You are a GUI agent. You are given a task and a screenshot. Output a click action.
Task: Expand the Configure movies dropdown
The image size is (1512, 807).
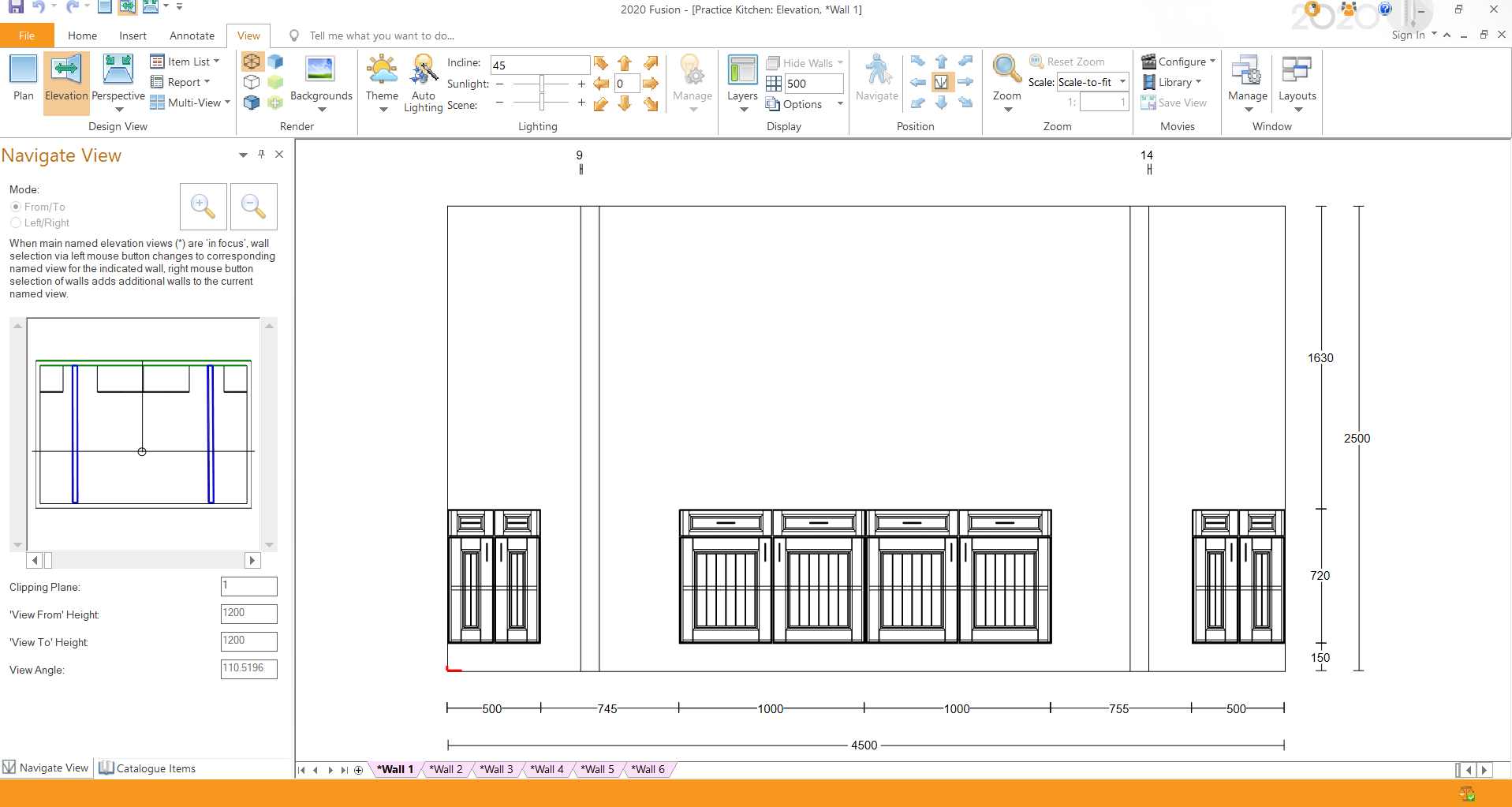(1213, 62)
